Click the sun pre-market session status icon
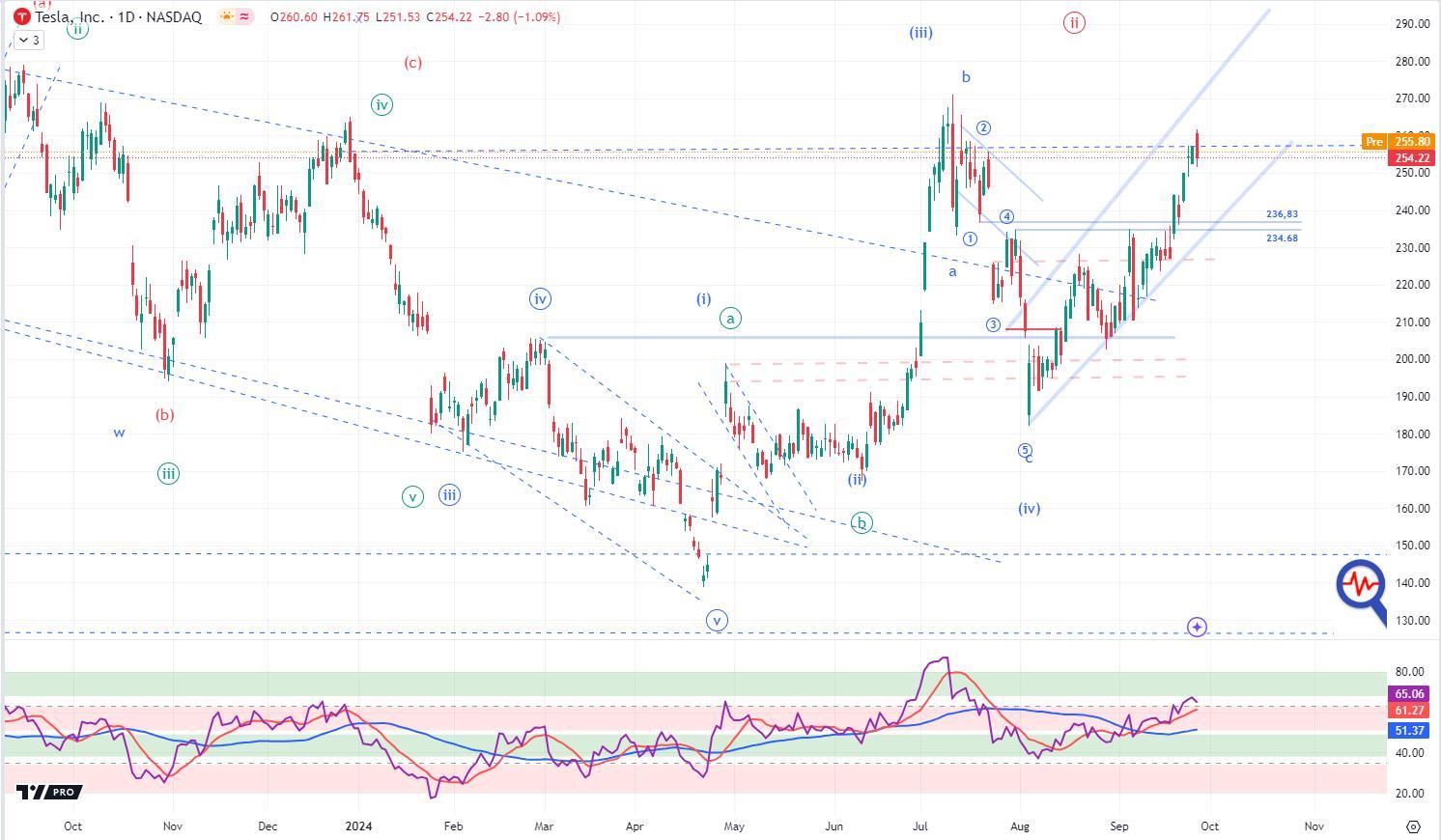The width and height of the screenshot is (1441, 840). [226, 17]
